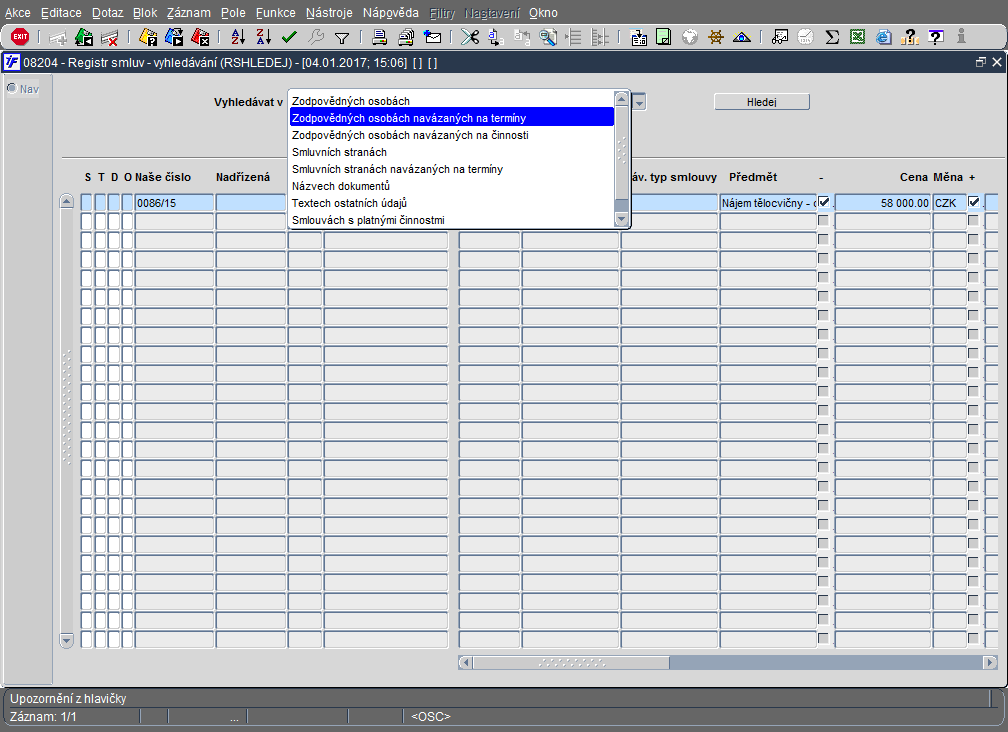The height and width of the screenshot is (732, 1008).
Task: Click the dropdown list scroll-down arrow
Action: click(x=621, y=219)
